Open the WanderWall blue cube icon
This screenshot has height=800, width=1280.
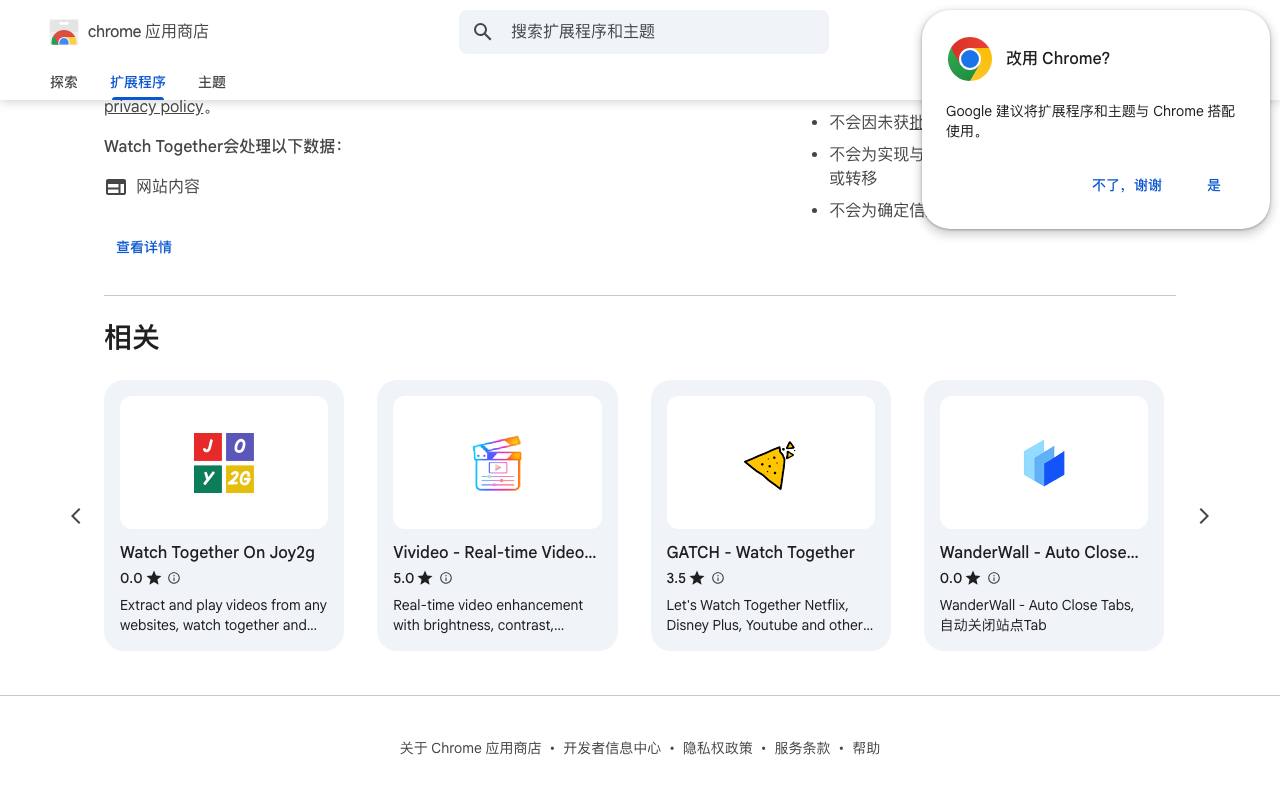click(x=1044, y=463)
